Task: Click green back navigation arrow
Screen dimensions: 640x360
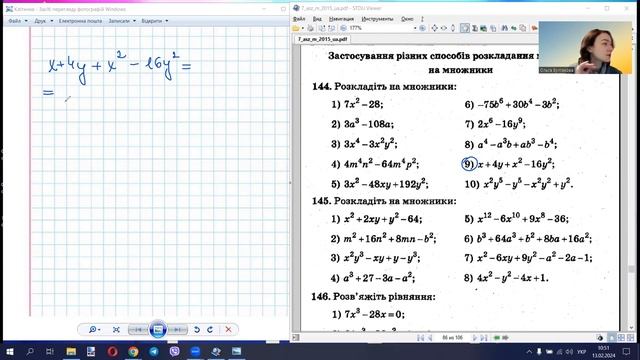Action: click(x=496, y=338)
